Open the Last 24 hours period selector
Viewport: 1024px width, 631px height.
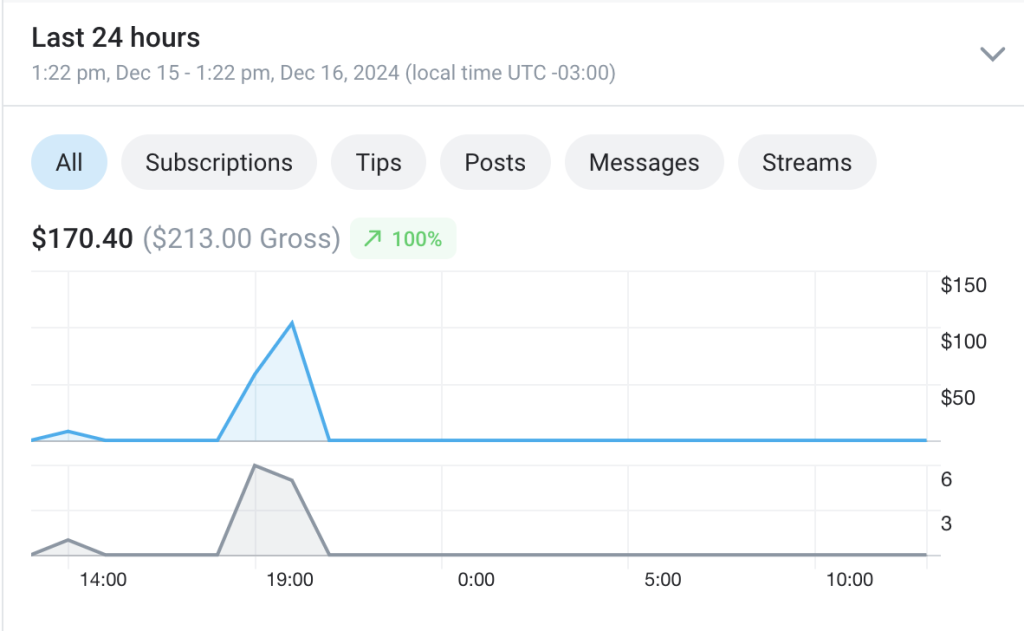tap(513, 54)
